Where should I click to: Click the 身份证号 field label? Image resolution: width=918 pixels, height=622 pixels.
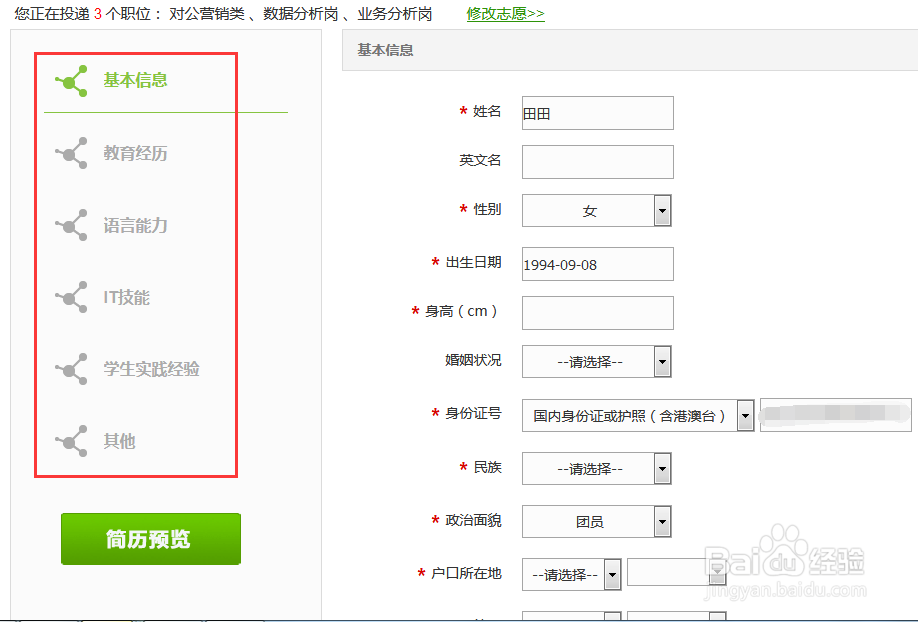tap(473, 413)
